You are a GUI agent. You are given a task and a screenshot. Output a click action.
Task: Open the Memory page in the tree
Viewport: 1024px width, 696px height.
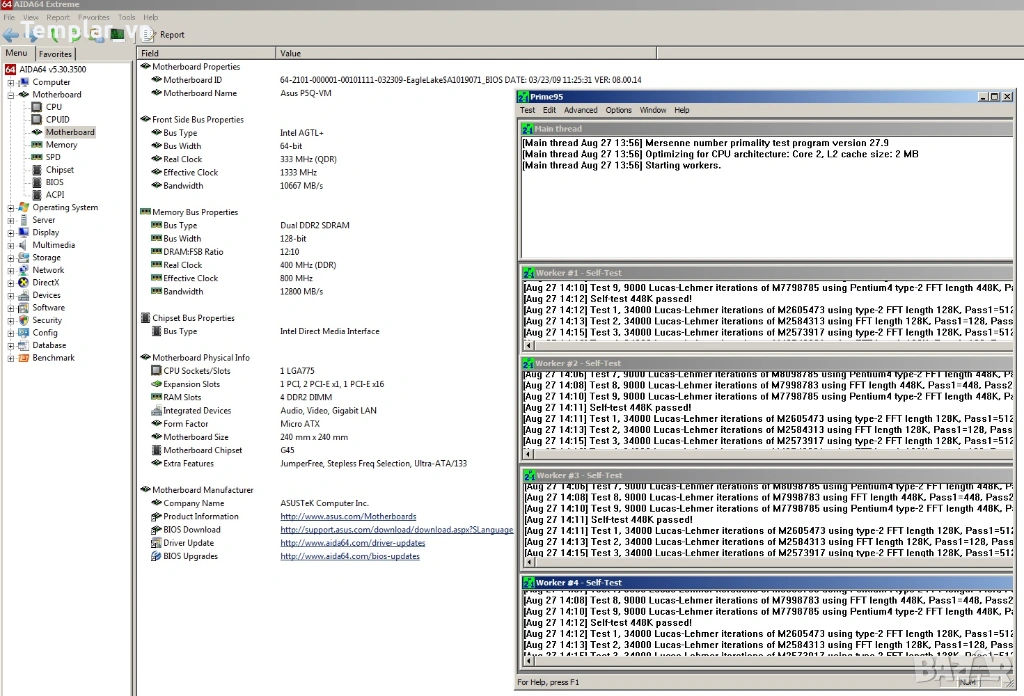pos(61,145)
